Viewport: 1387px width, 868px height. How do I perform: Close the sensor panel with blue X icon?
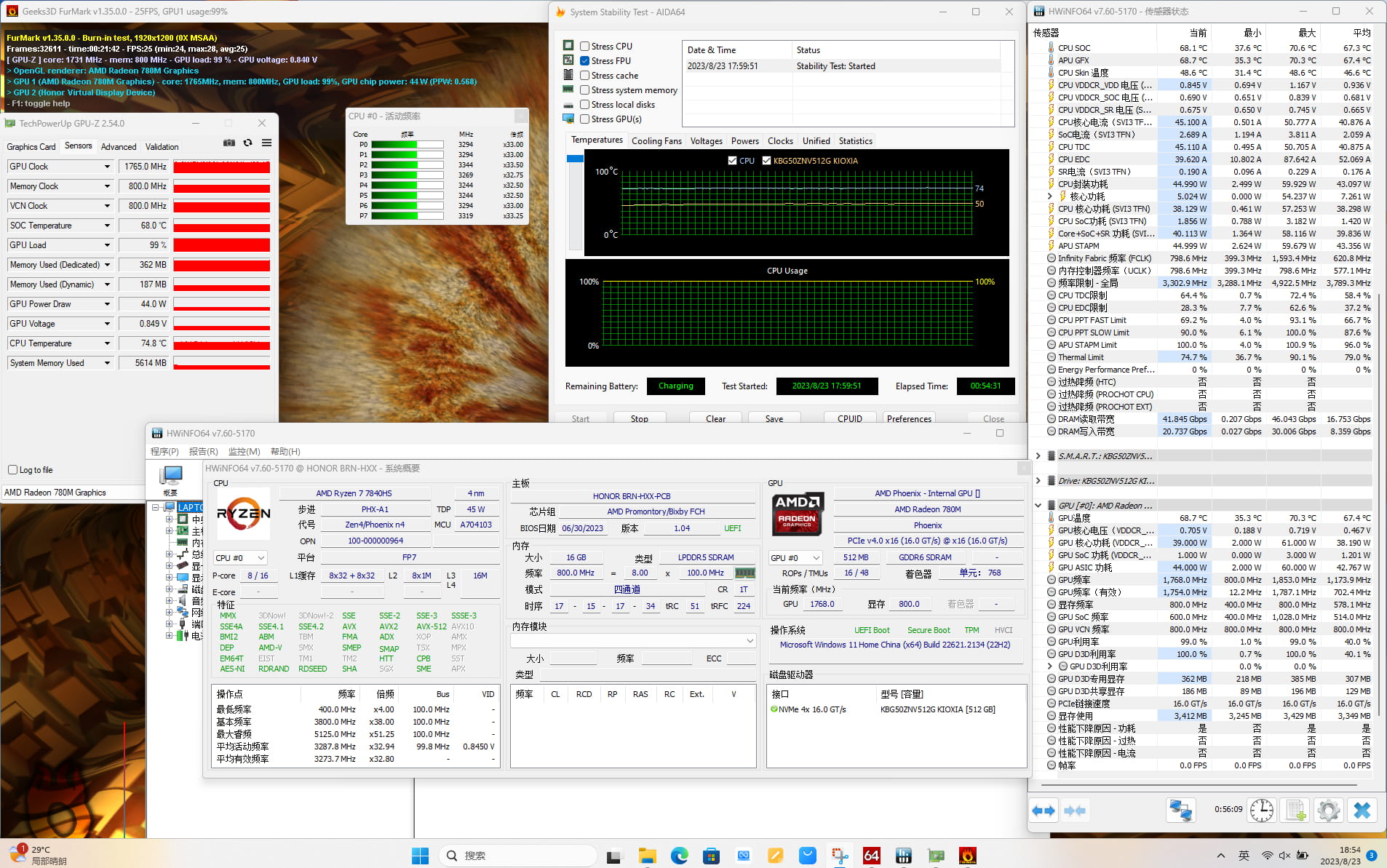click(1362, 810)
